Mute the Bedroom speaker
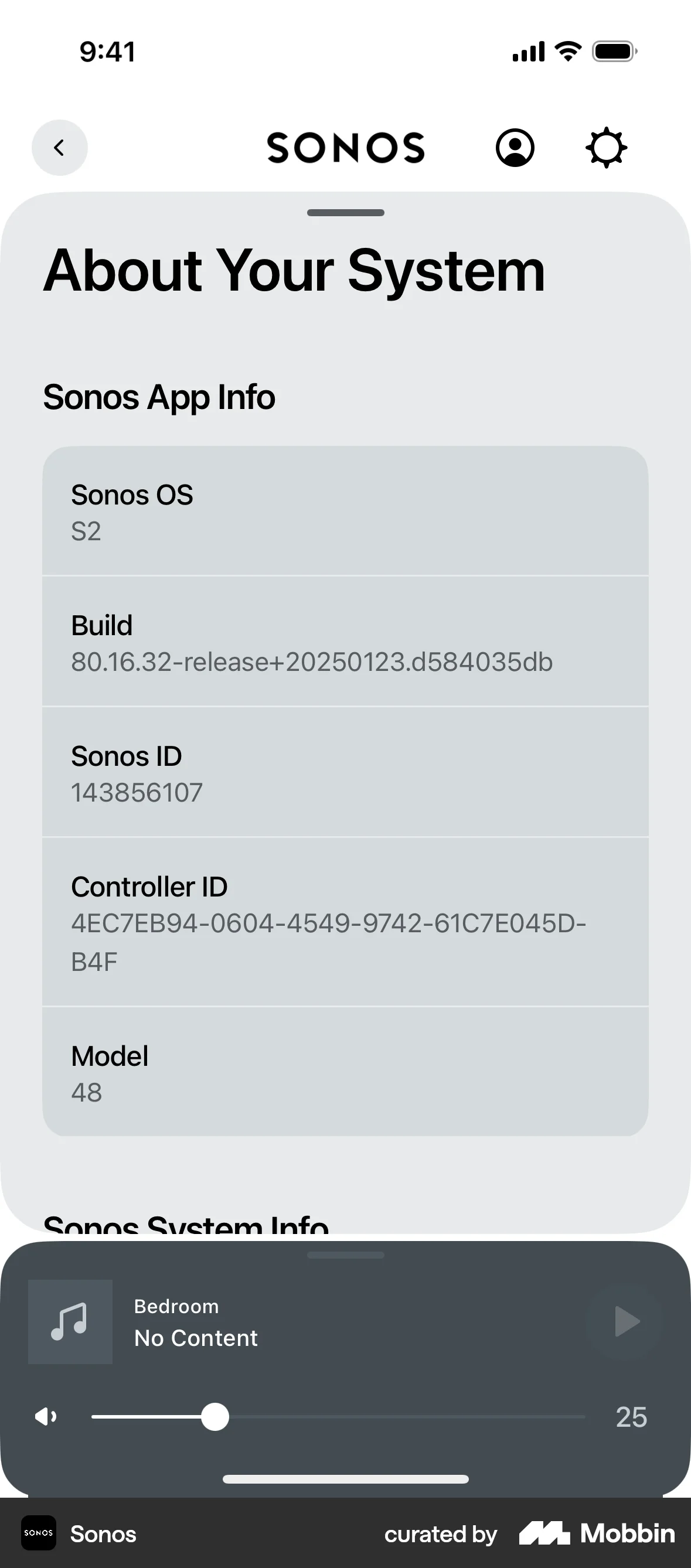 coord(46,1416)
